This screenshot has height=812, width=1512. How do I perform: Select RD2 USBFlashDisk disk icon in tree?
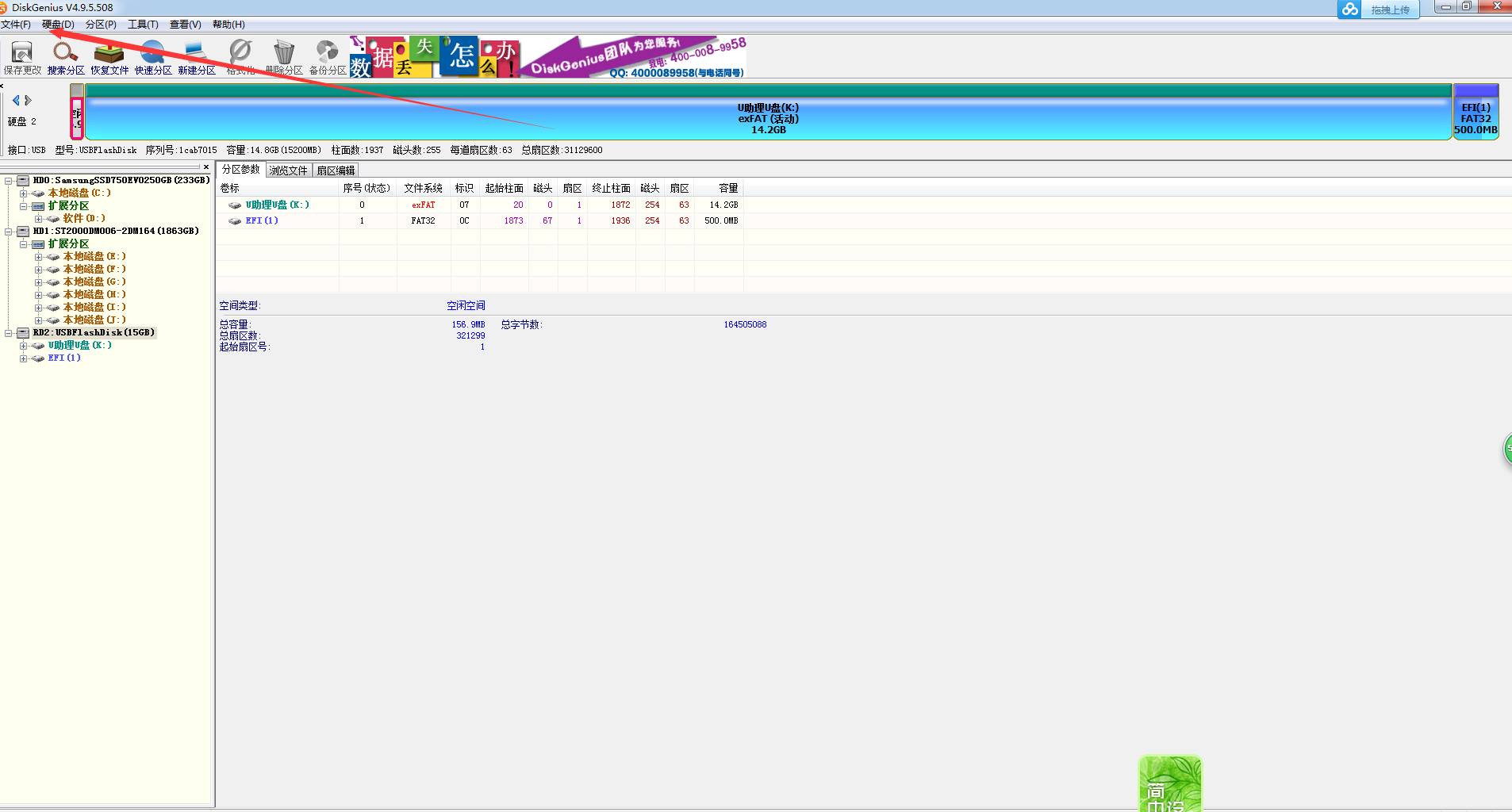coord(23,332)
